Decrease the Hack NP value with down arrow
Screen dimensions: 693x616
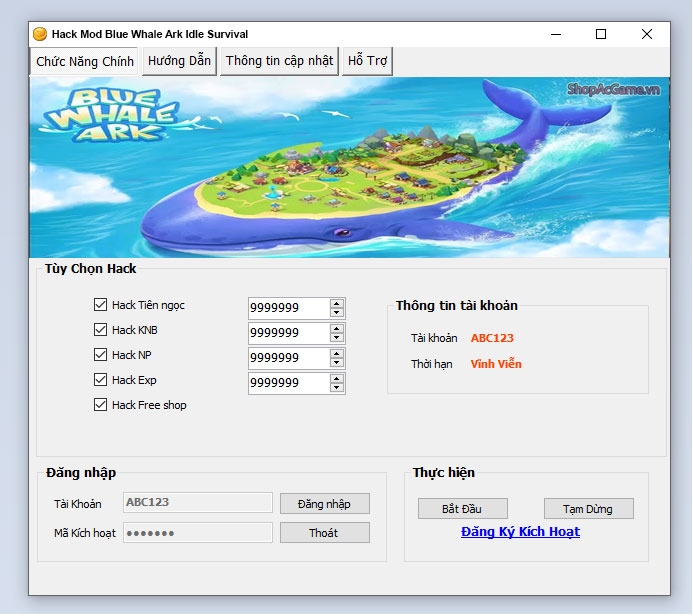tap(337, 362)
